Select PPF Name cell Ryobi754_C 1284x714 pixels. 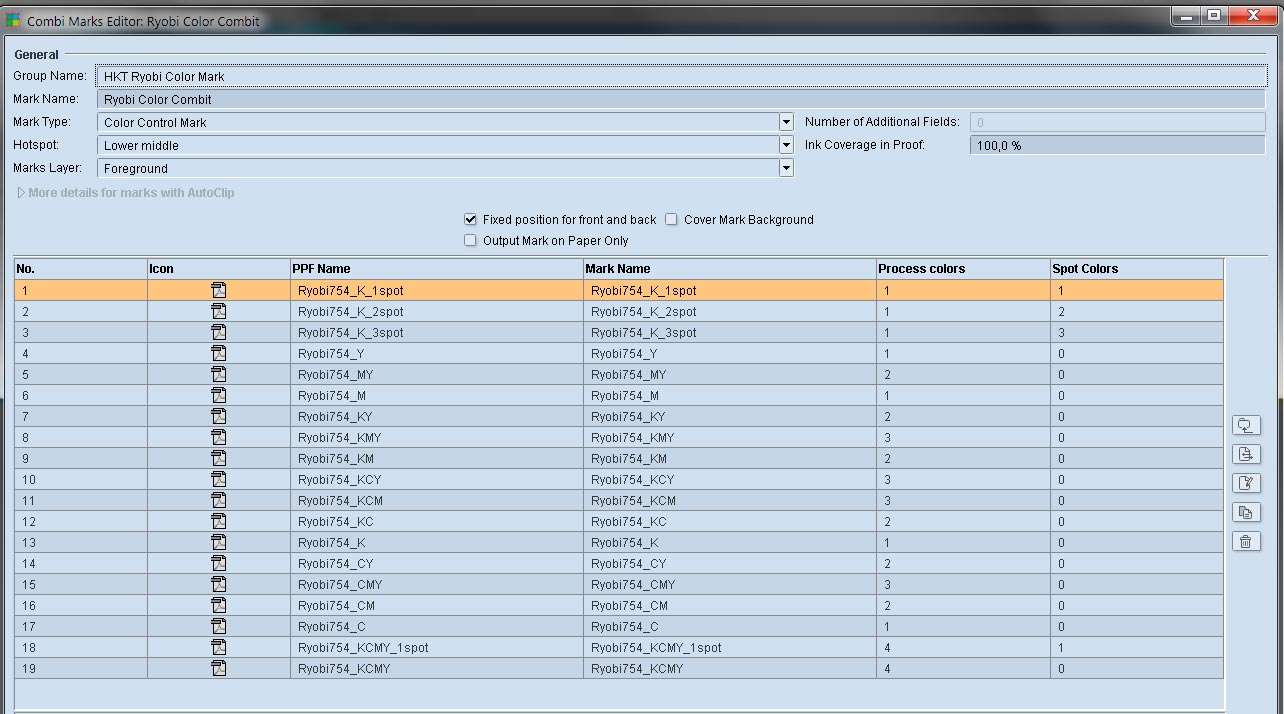click(437, 626)
